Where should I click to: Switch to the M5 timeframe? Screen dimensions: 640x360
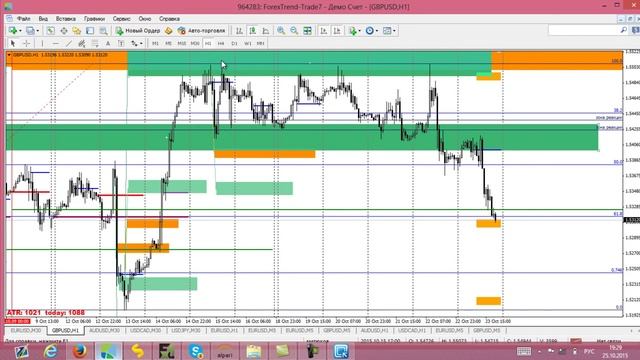(x=168, y=43)
